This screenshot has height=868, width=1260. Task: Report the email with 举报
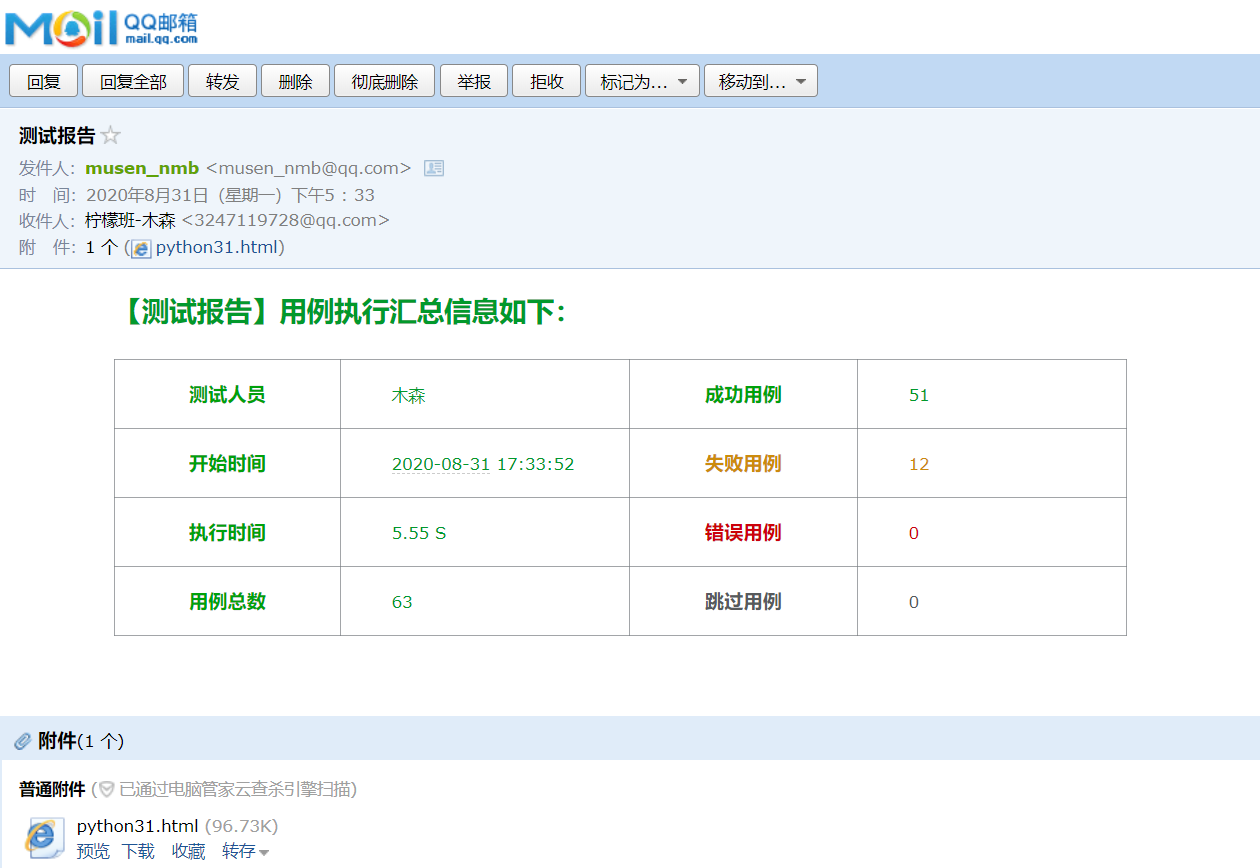[x=474, y=82]
